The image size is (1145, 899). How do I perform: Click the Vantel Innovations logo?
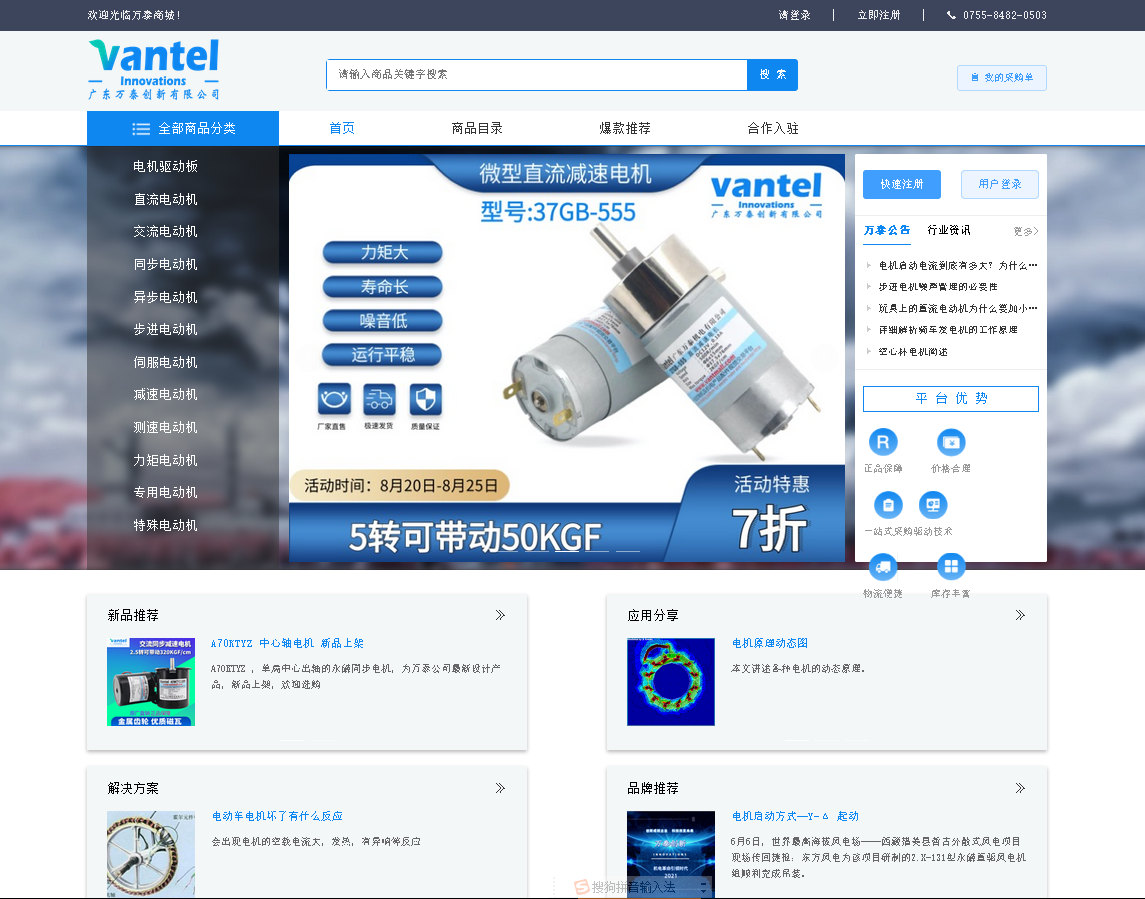click(153, 69)
